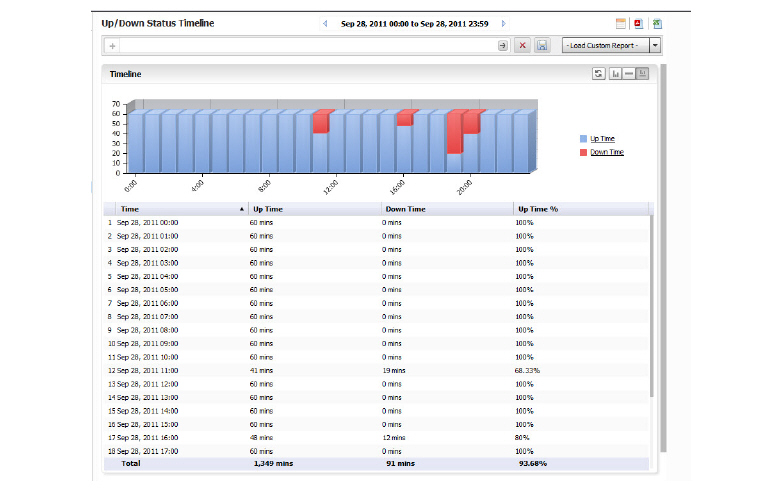Click the Load Custom Report dropdown arrow
This screenshot has height=489, width=765.
point(655,45)
